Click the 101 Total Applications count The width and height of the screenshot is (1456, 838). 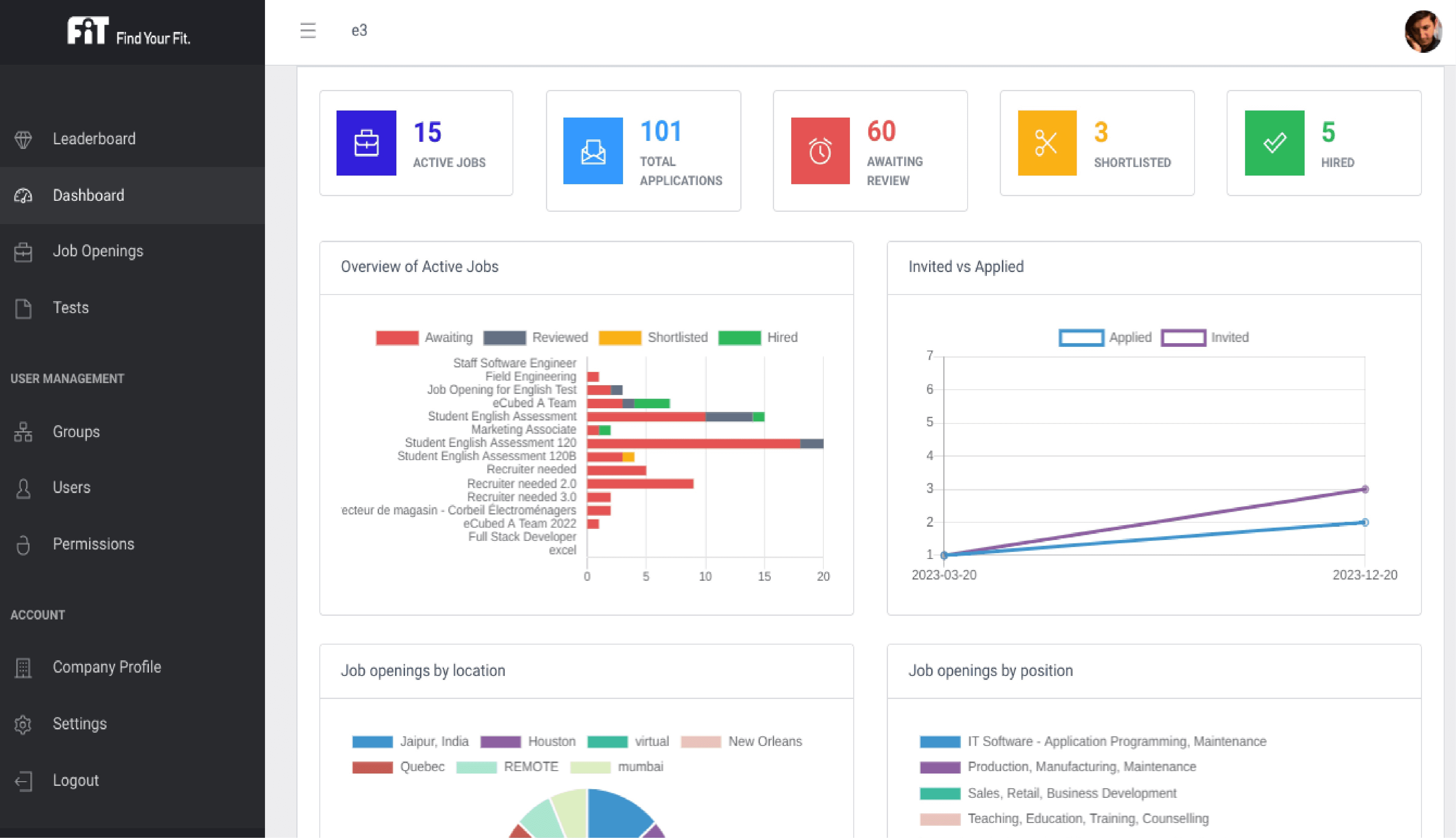(661, 131)
